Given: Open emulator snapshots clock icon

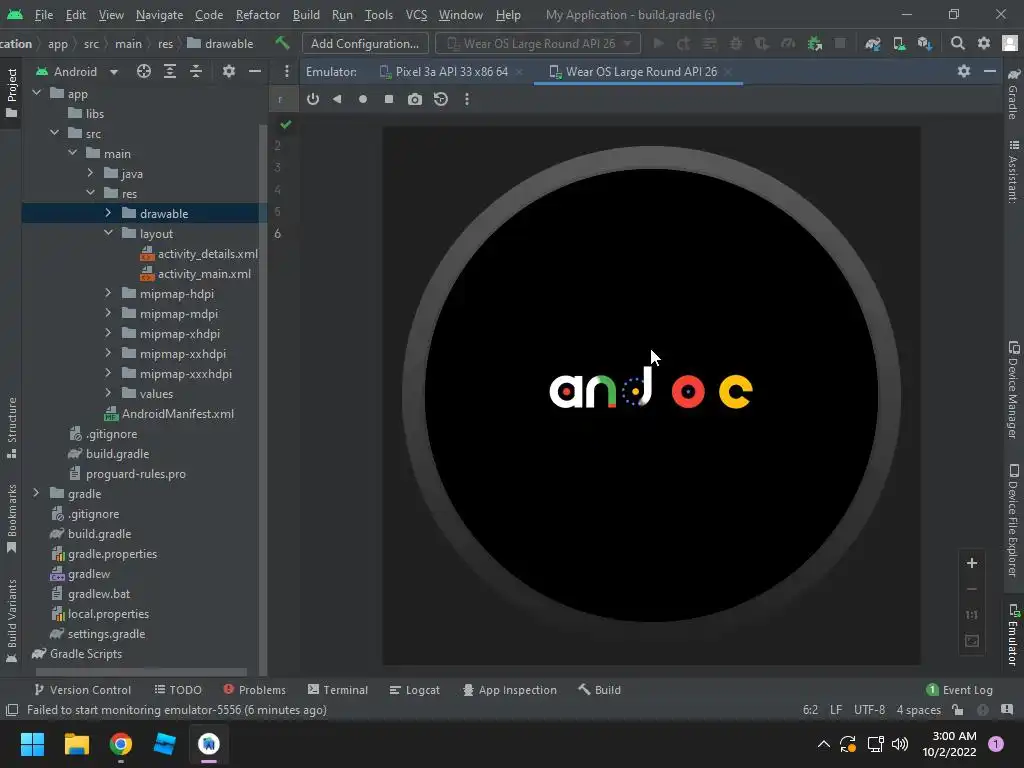Looking at the screenshot, I should pyautogui.click(x=441, y=99).
